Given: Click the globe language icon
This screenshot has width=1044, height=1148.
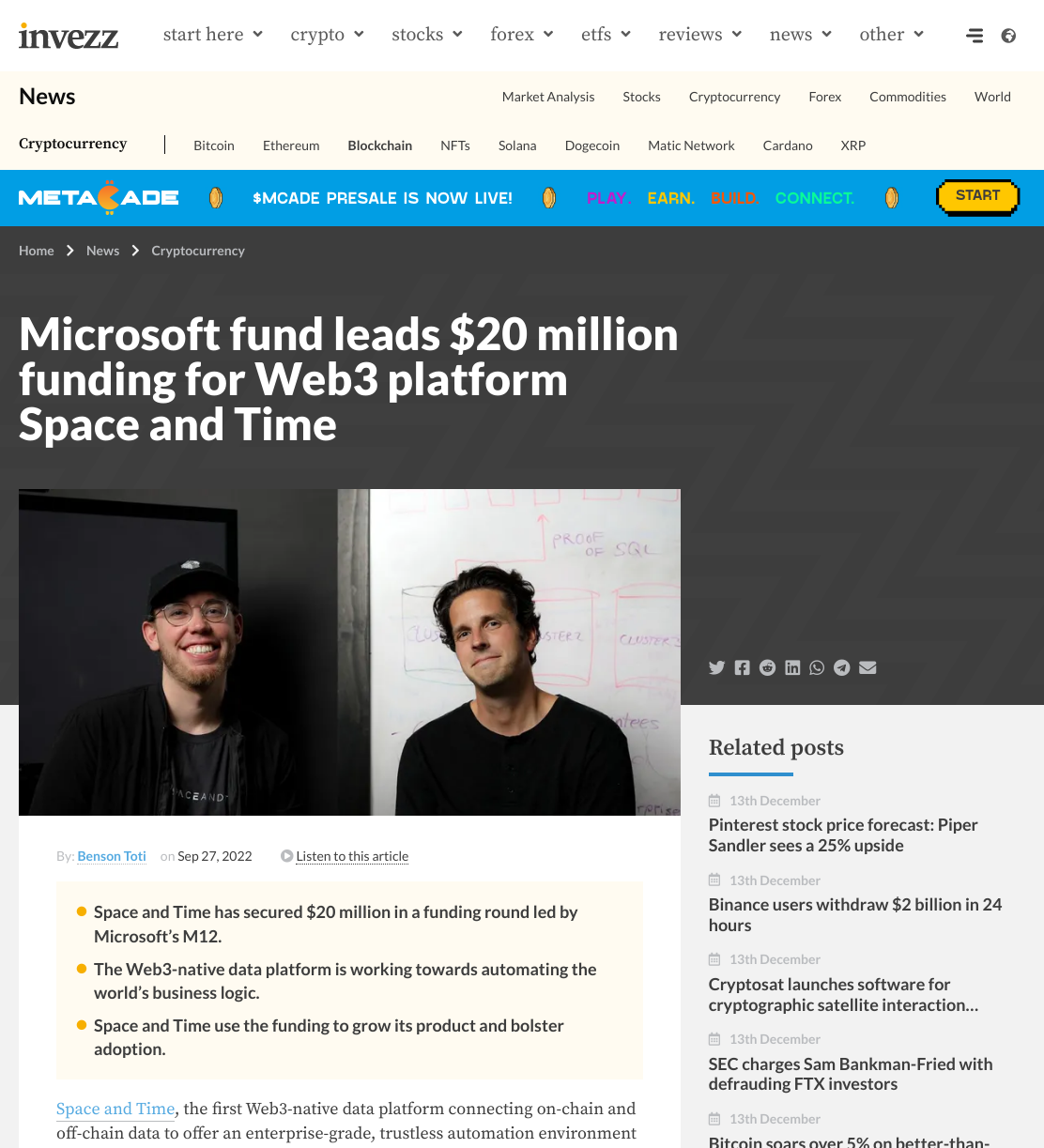Looking at the screenshot, I should (1008, 36).
